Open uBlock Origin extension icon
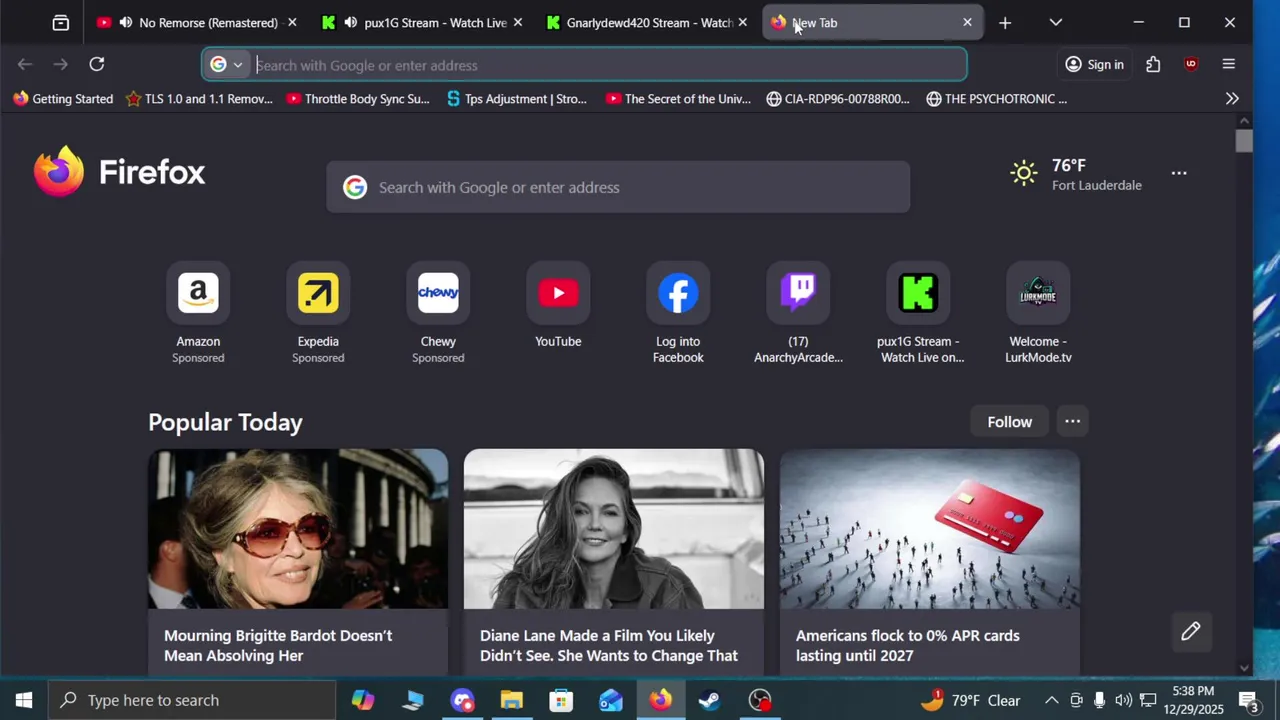Viewport: 1280px width, 720px height. (1190, 64)
